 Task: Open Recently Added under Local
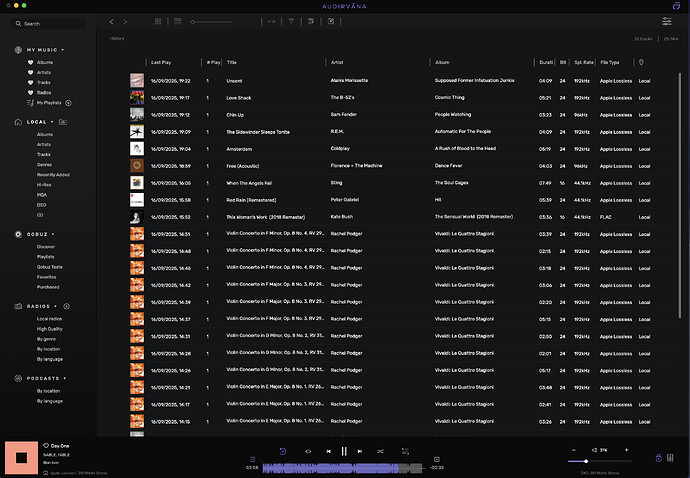point(54,174)
